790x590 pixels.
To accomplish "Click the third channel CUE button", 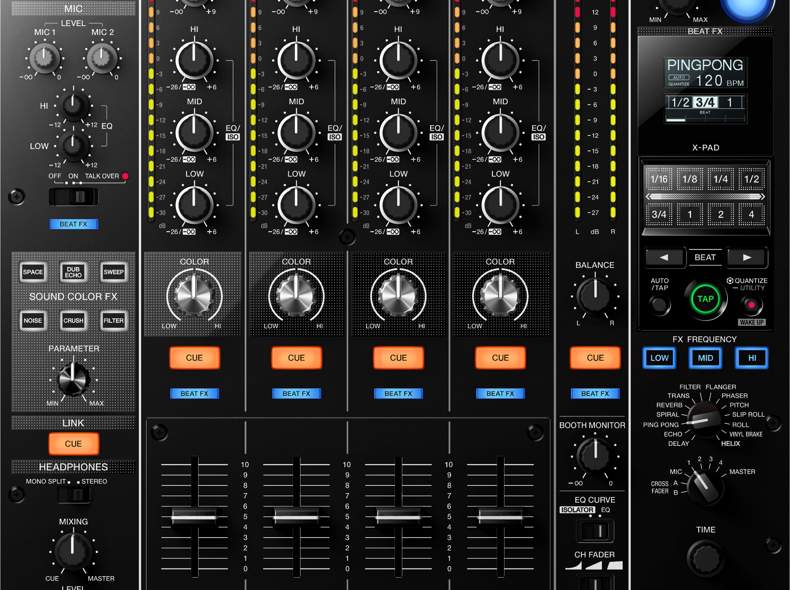I will 399,358.
